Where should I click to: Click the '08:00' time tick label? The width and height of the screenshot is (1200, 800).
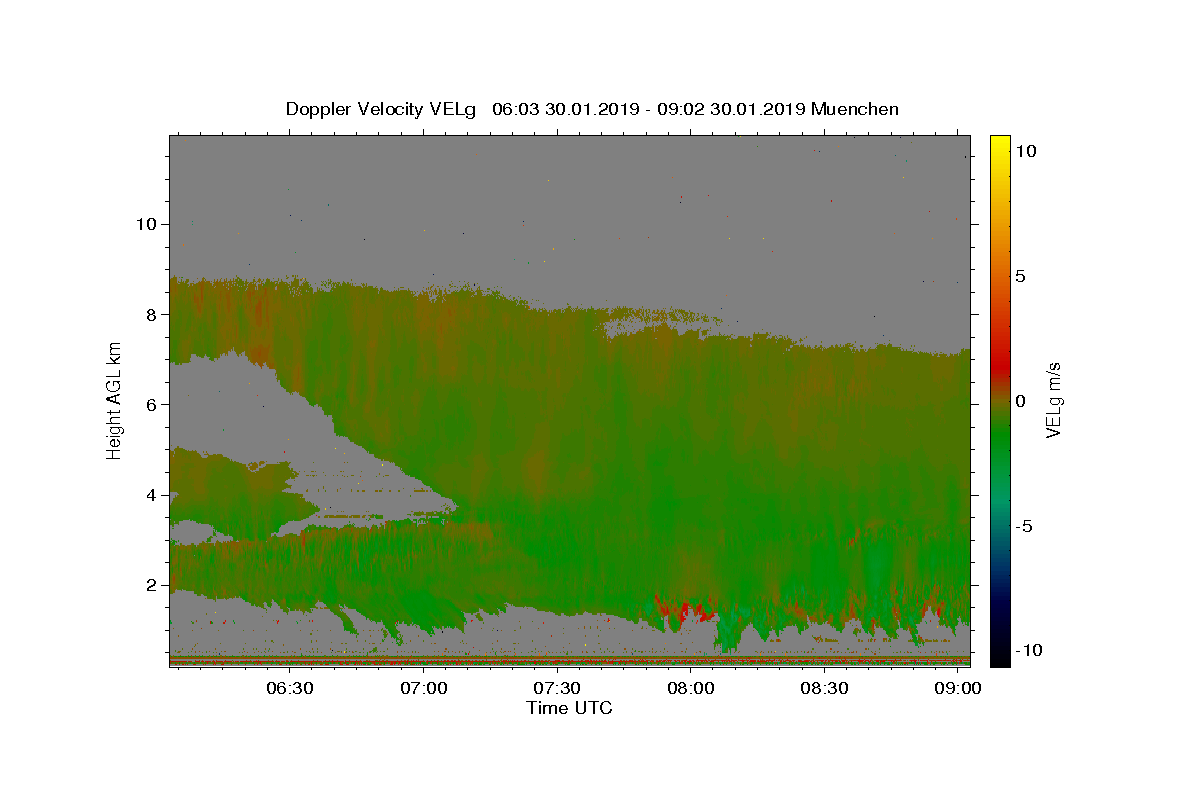click(x=691, y=689)
